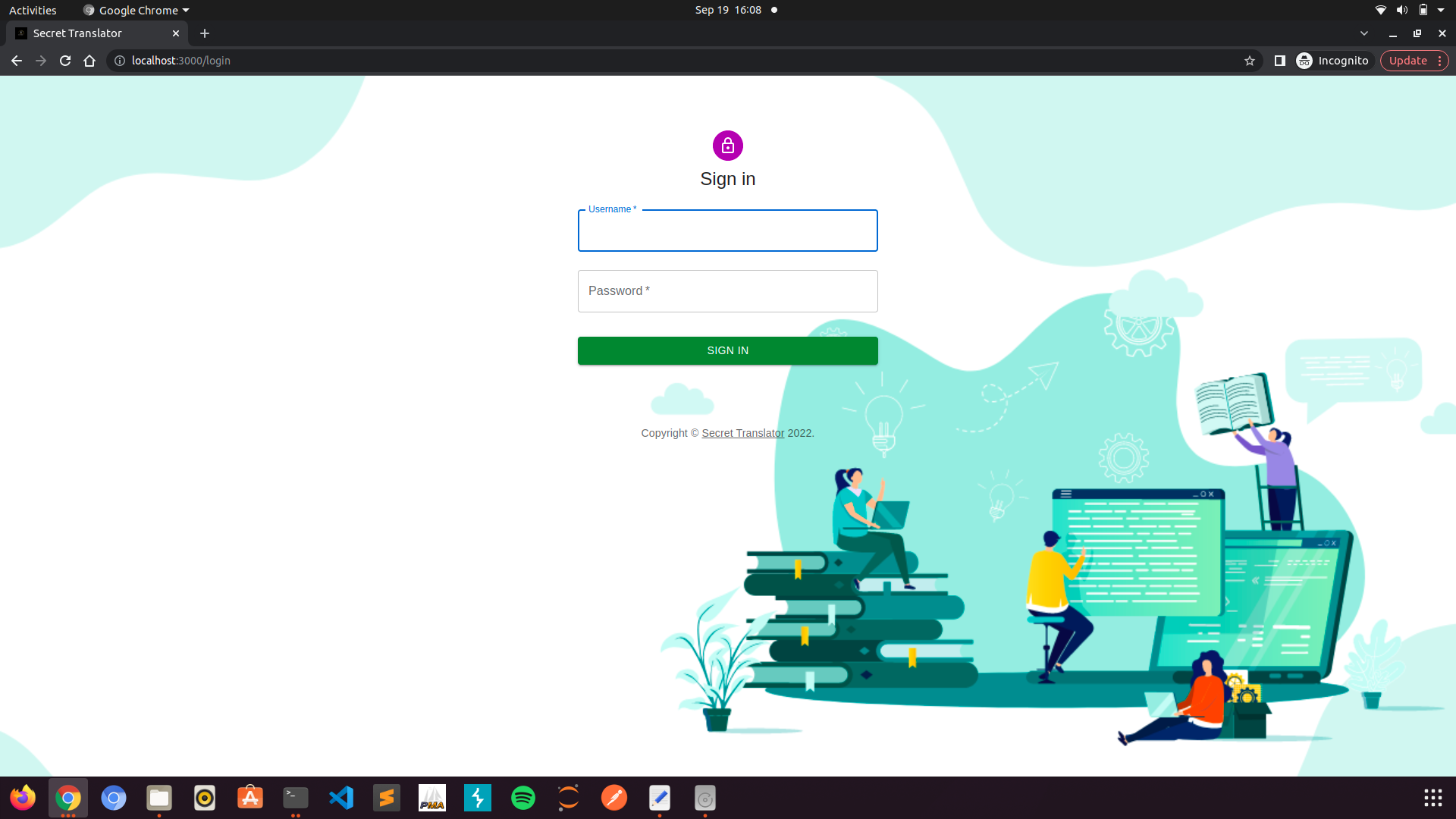Open the orange ring app in dock
Image resolution: width=1456 pixels, height=819 pixels.
569,798
